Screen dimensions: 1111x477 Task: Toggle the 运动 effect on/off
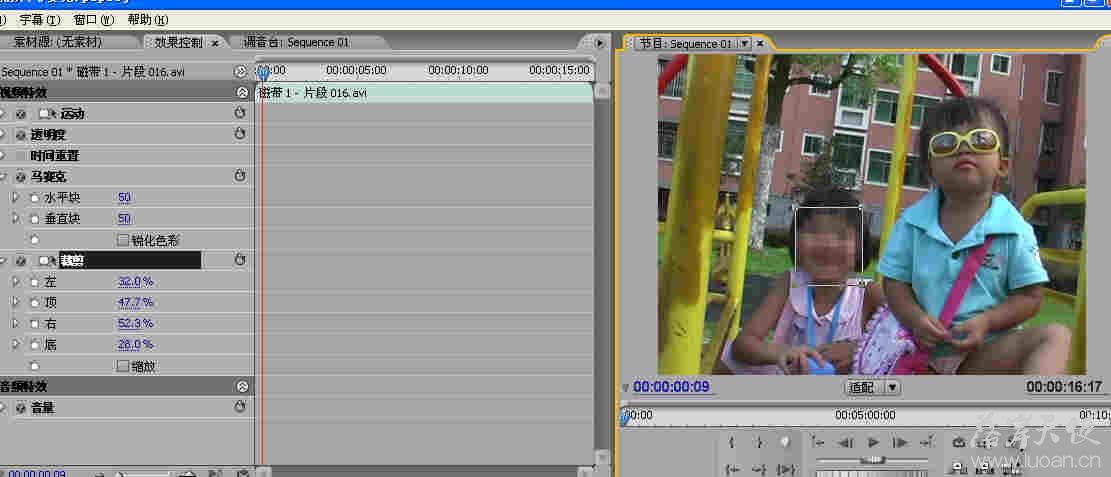[21, 113]
